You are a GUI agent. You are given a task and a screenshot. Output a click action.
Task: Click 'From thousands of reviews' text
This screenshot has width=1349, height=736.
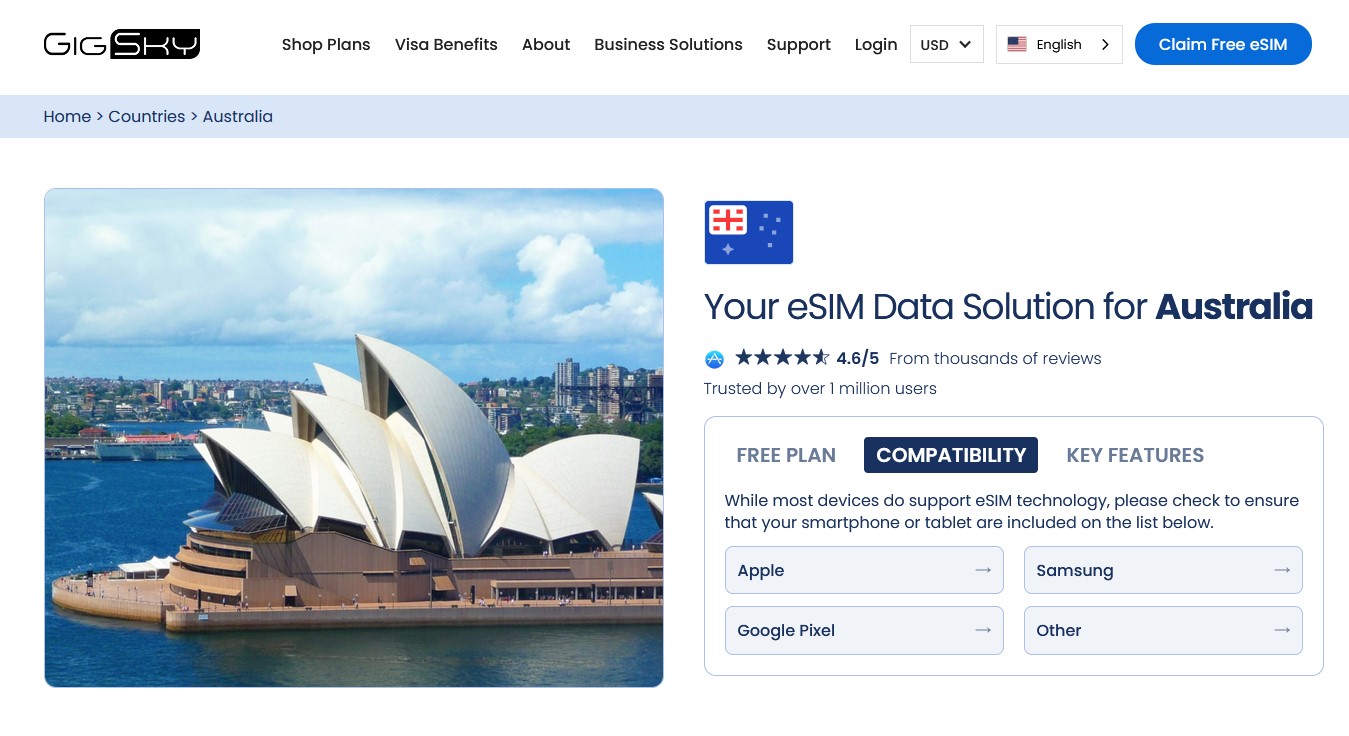click(x=995, y=358)
